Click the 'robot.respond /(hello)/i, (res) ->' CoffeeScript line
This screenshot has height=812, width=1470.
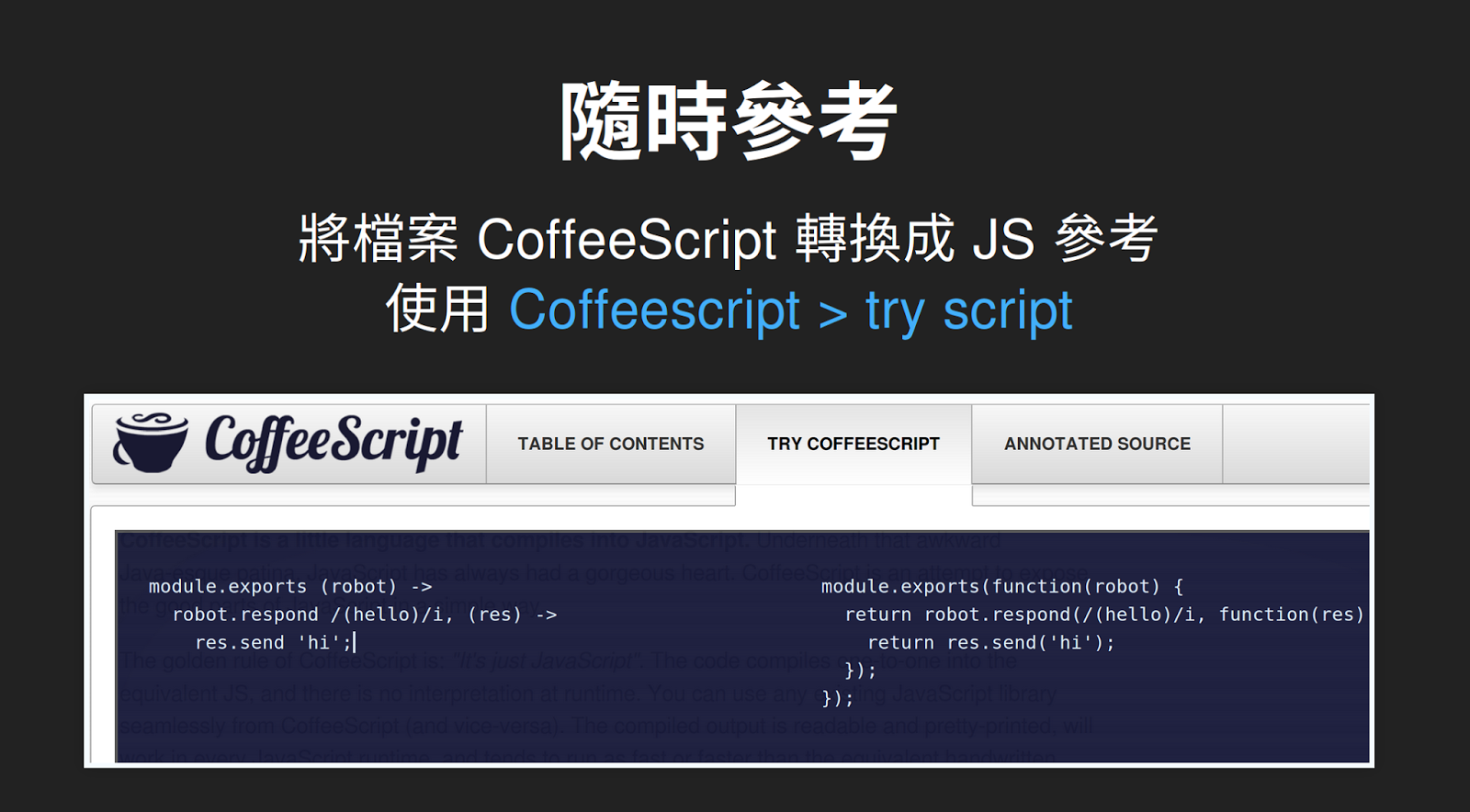[365, 615]
